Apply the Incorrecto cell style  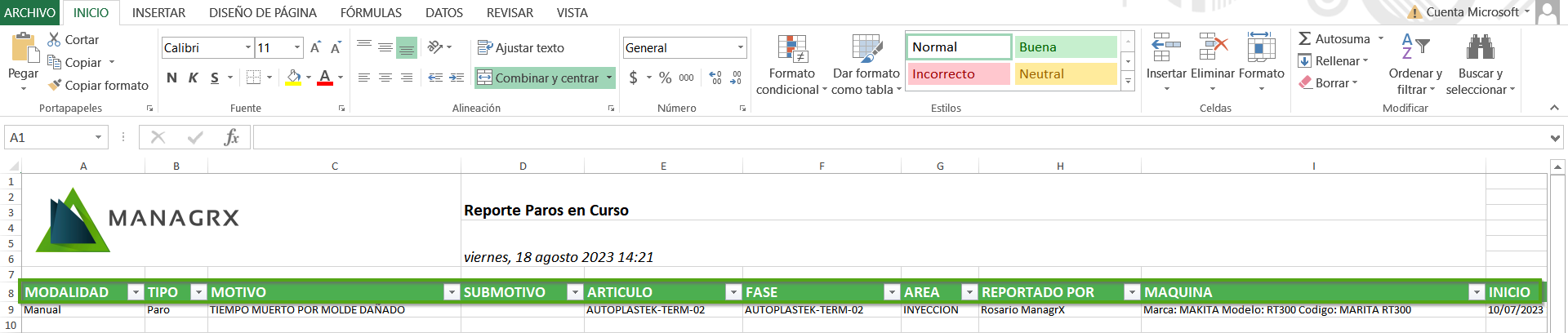958,74
